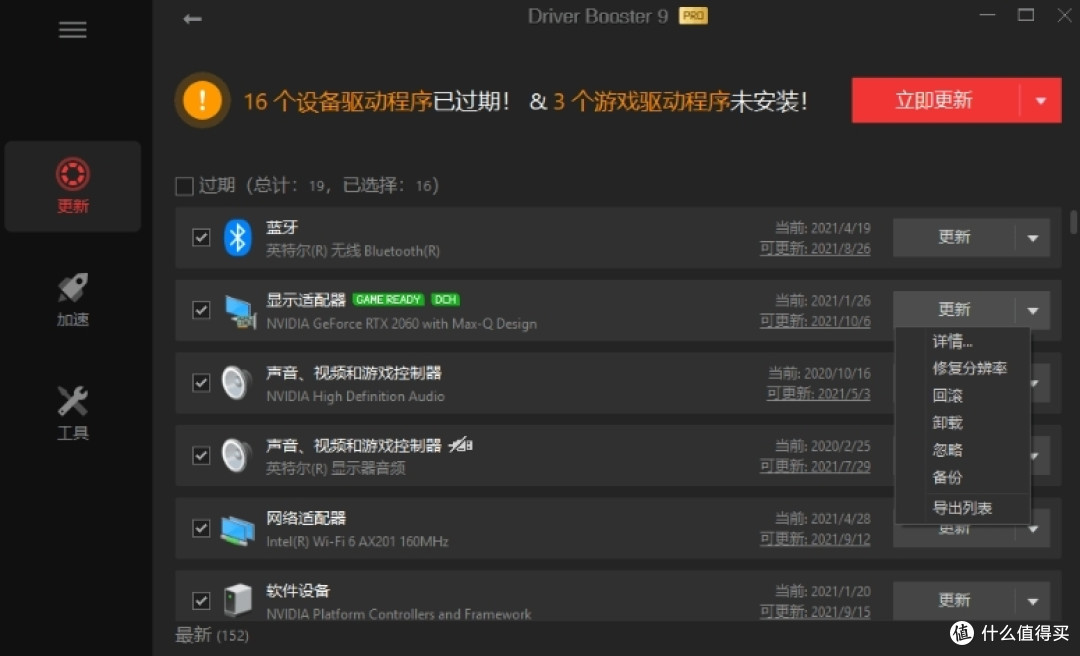Uncheck the 蓝牙 driver checkbox

(200, 237)
